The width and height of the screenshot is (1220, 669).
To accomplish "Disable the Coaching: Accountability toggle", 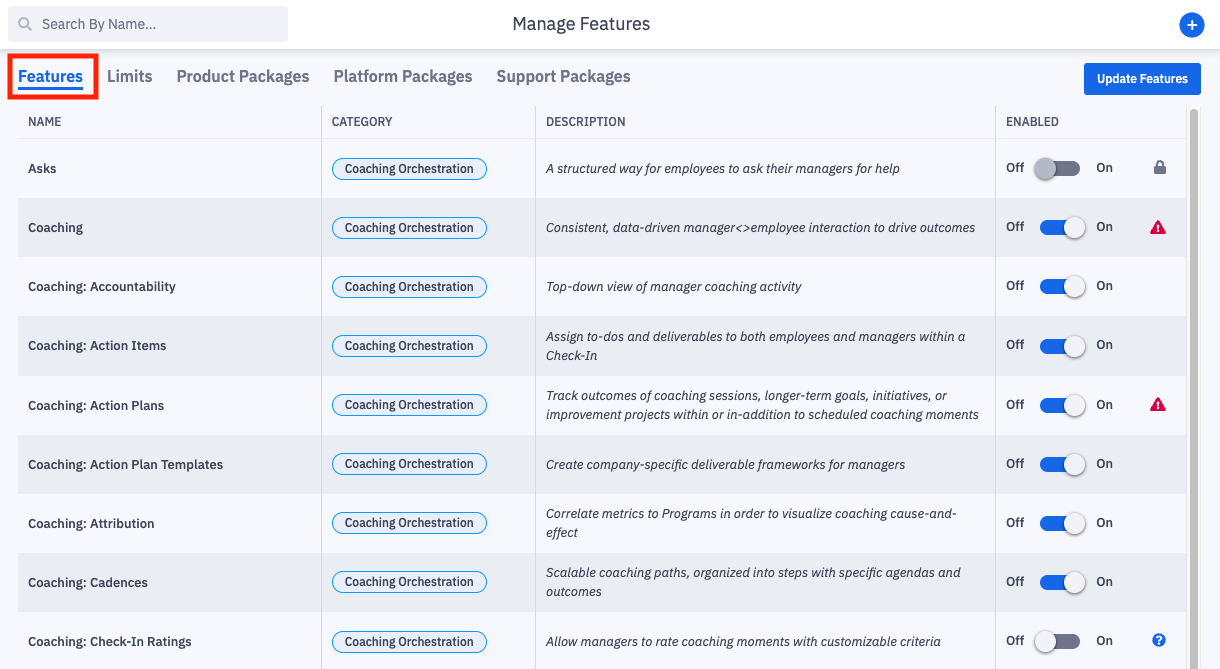I will click(x=1063, y=286).
